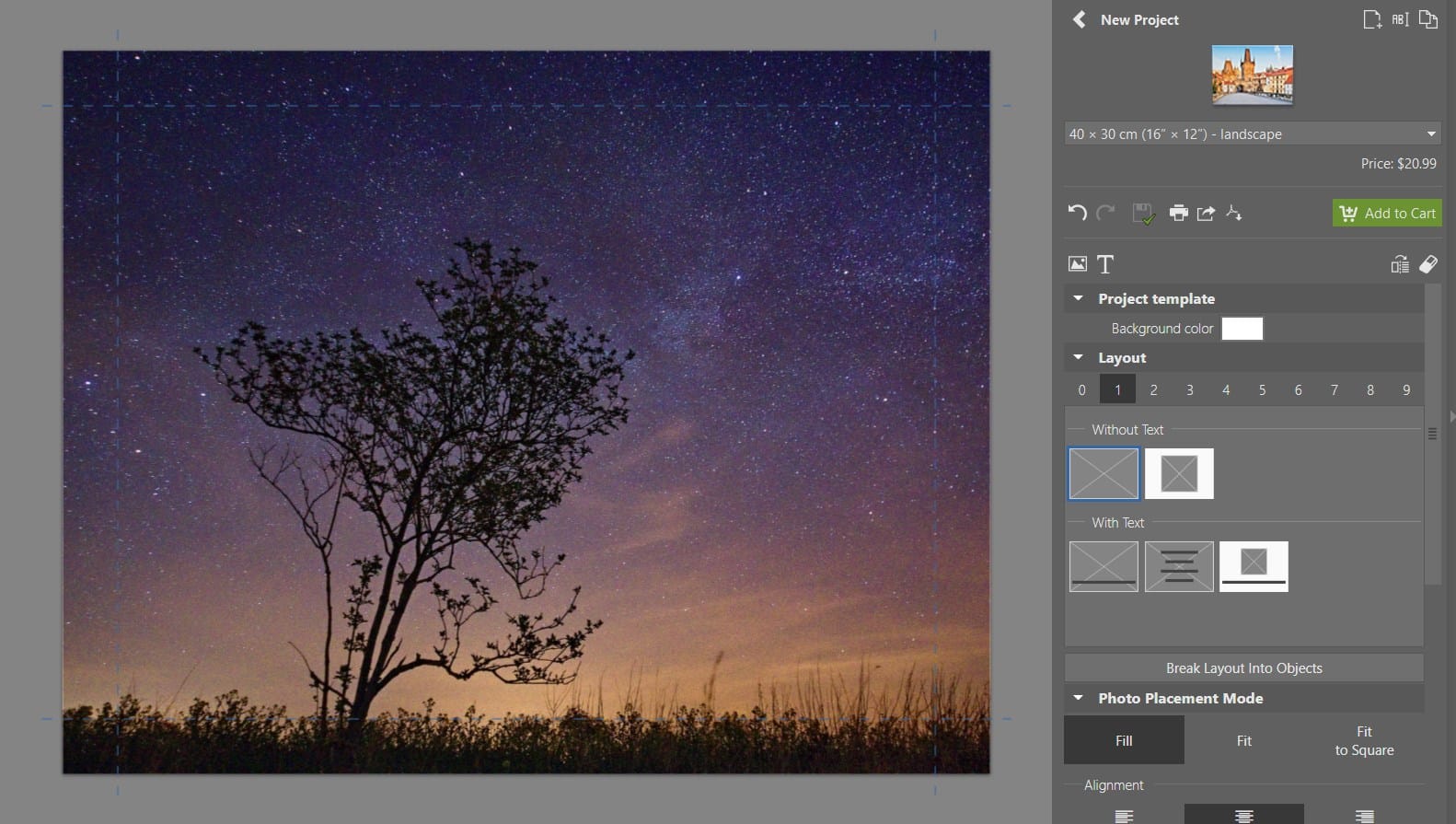Undo the last action

1077,213
